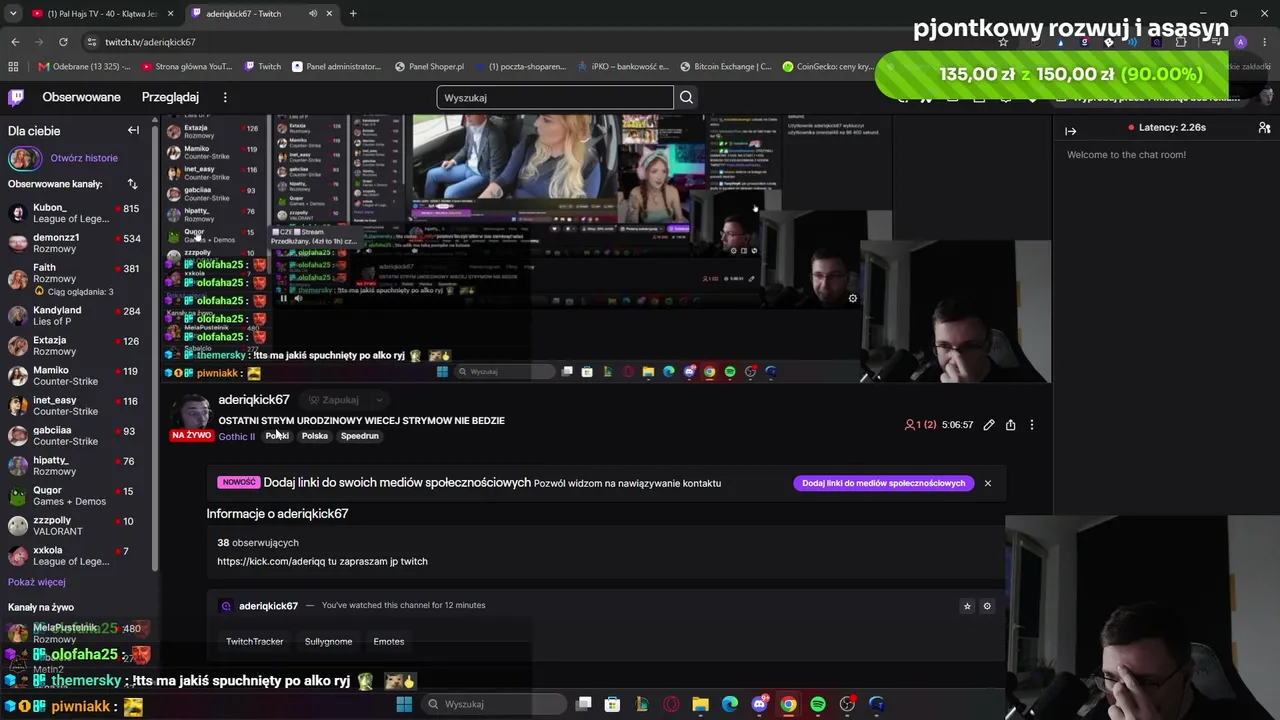Click the Windows Start button
Image resolution: width=1280 pixels, height=720 pixels.
(404, 704)
